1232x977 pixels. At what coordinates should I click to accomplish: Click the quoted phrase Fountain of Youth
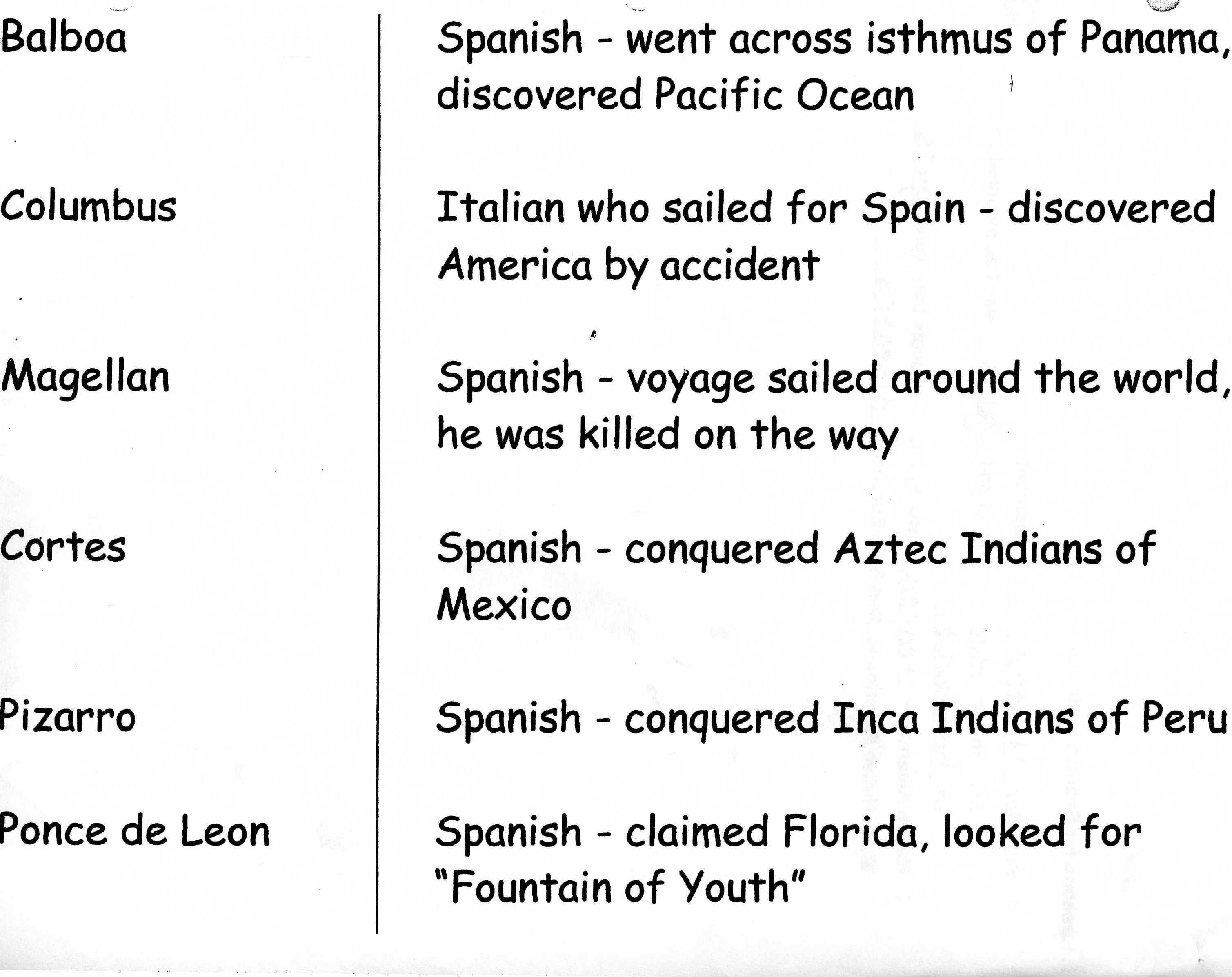(619, 887)
